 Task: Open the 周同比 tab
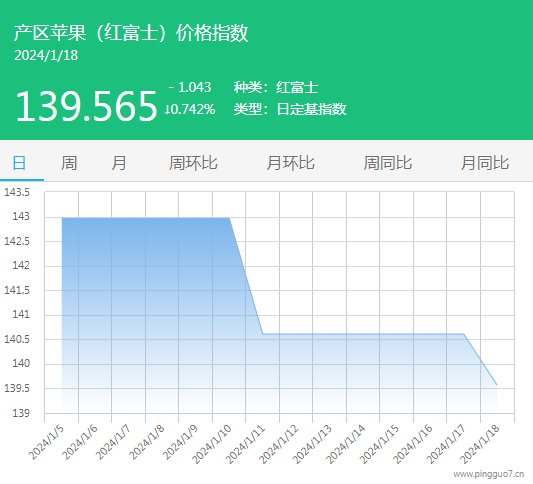click(x=388, y=163)
